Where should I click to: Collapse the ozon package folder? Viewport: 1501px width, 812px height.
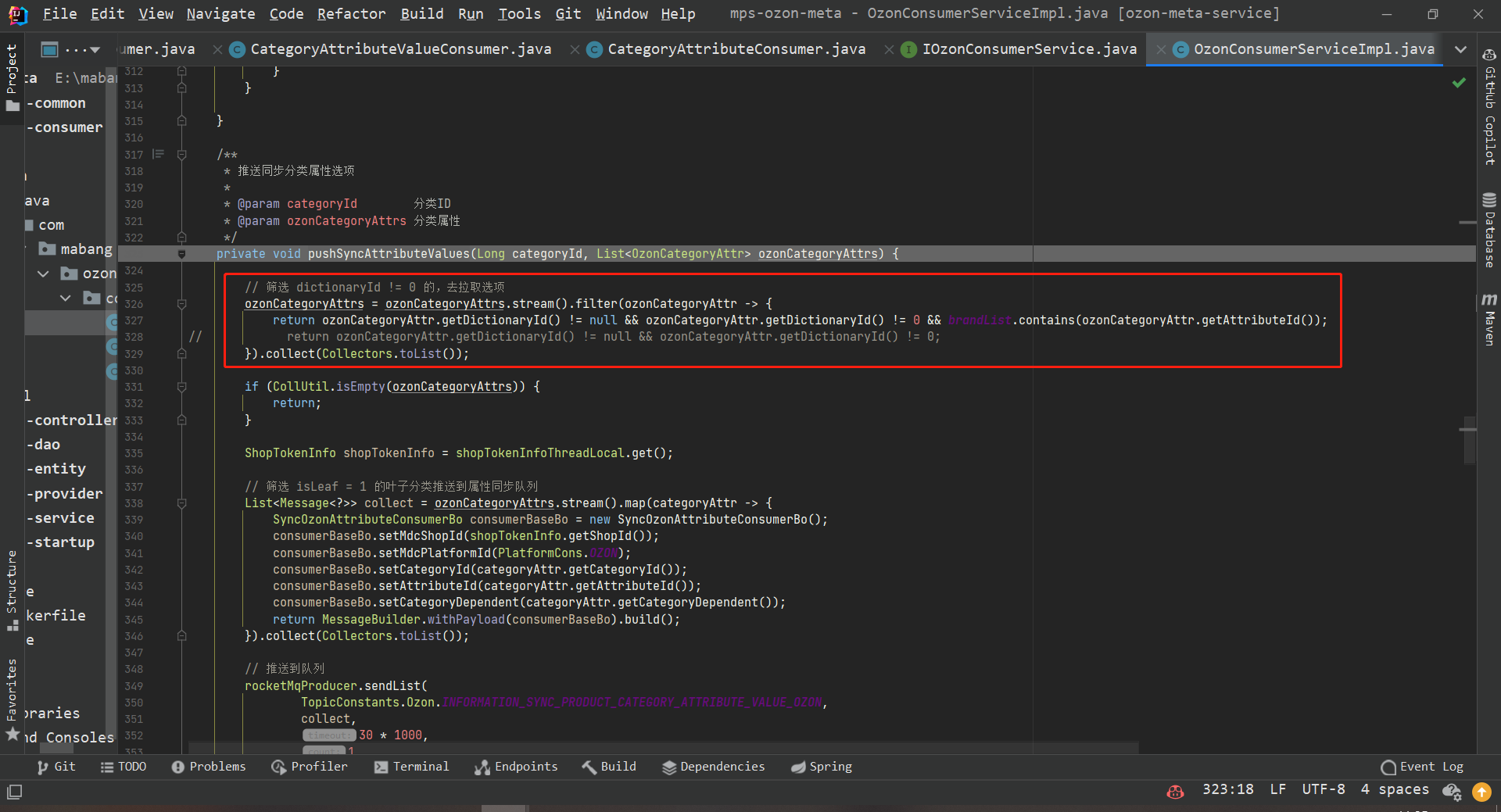tap(44, 274)
